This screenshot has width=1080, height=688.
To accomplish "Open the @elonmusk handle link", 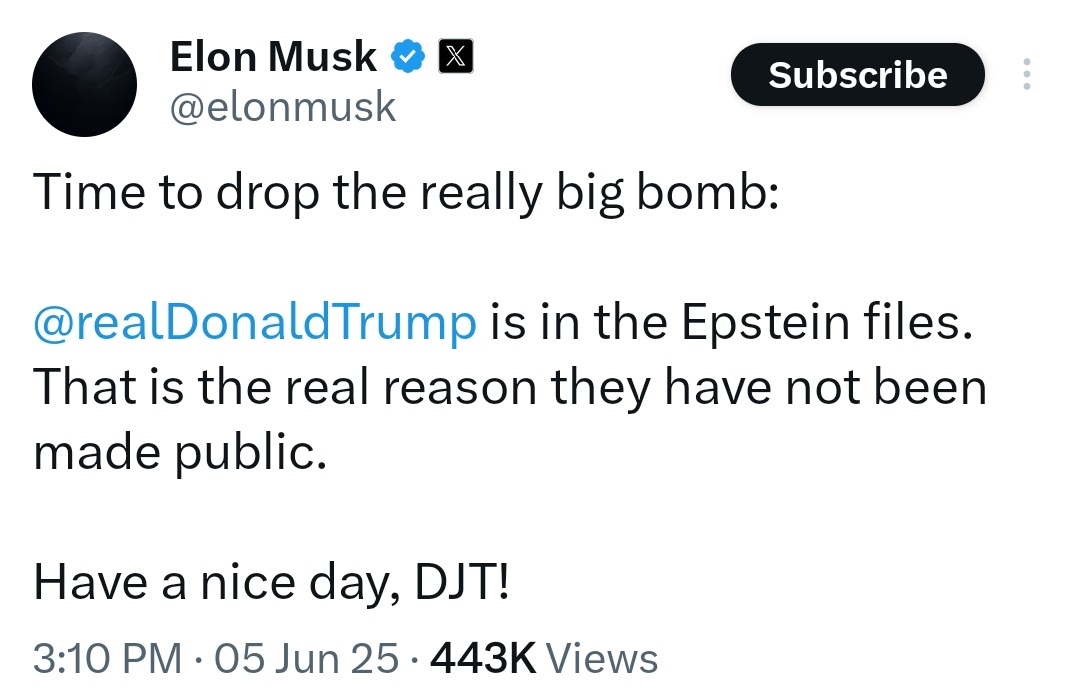I will (283, 107).
